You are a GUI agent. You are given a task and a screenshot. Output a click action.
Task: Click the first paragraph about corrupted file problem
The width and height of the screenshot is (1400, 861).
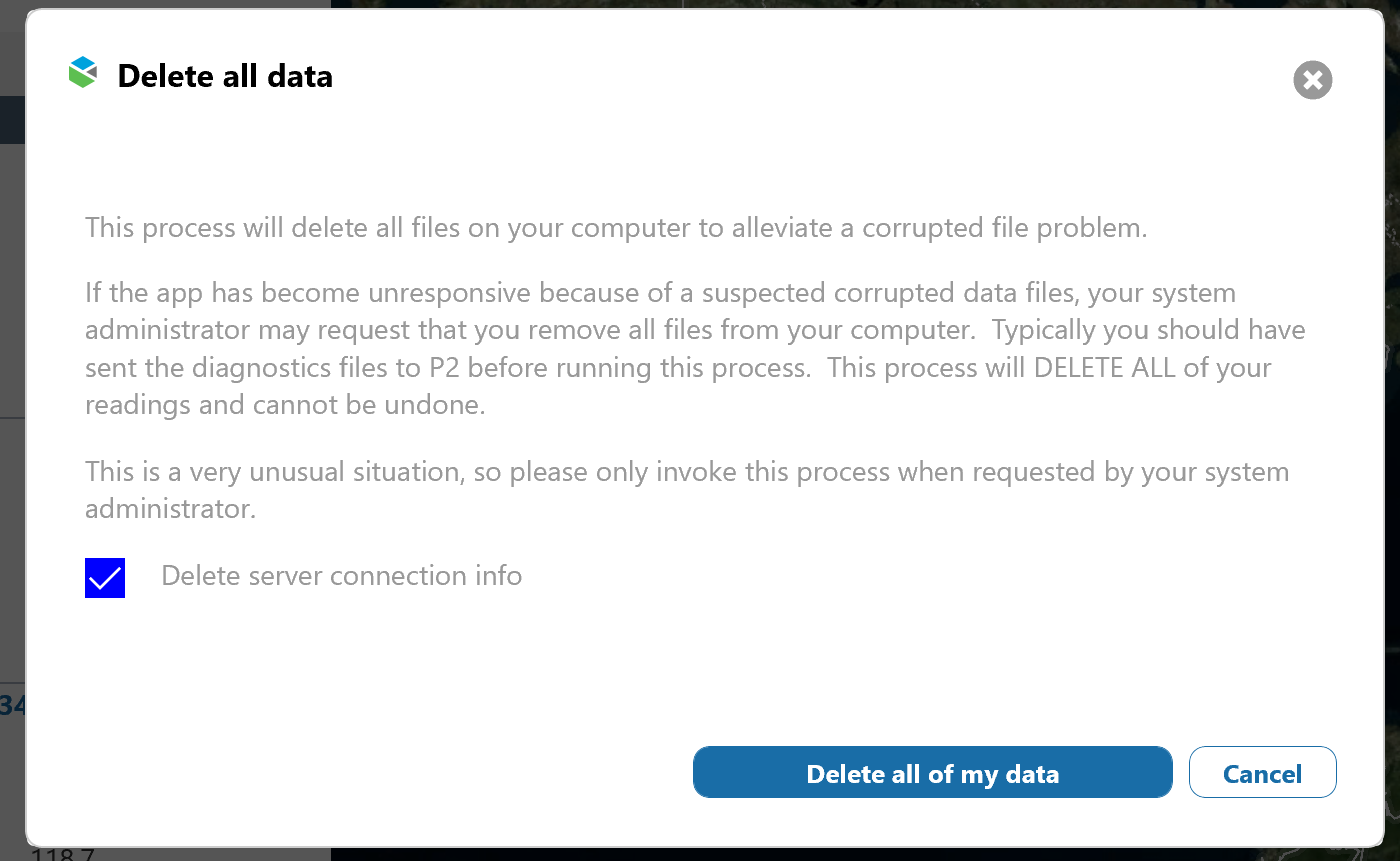point(615,228)
